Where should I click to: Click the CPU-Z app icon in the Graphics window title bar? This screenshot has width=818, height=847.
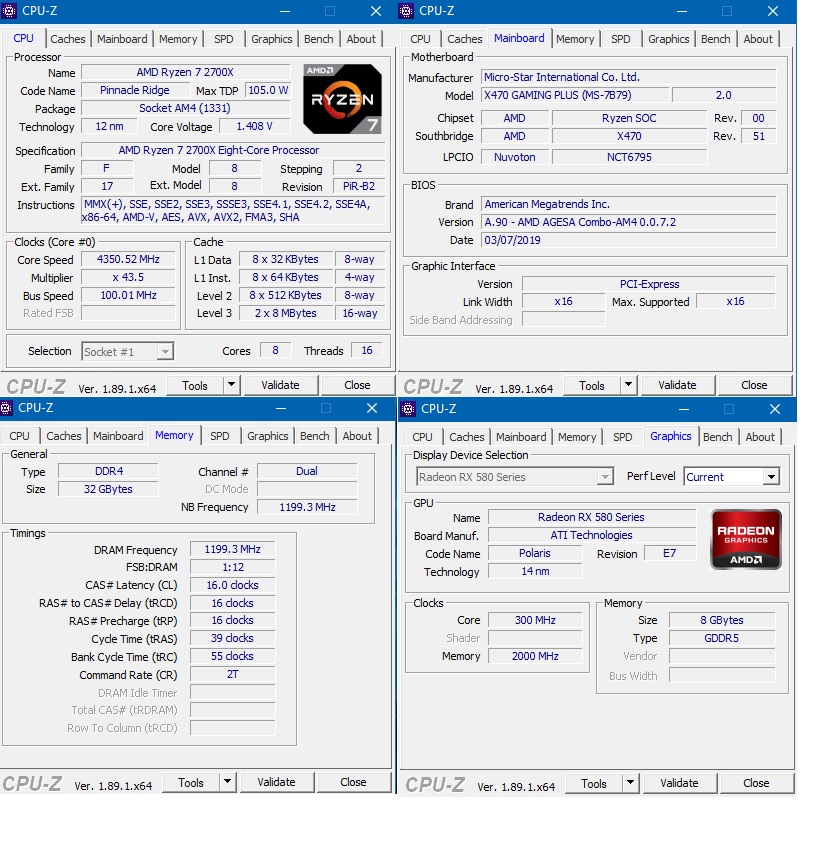coord(408,409)
